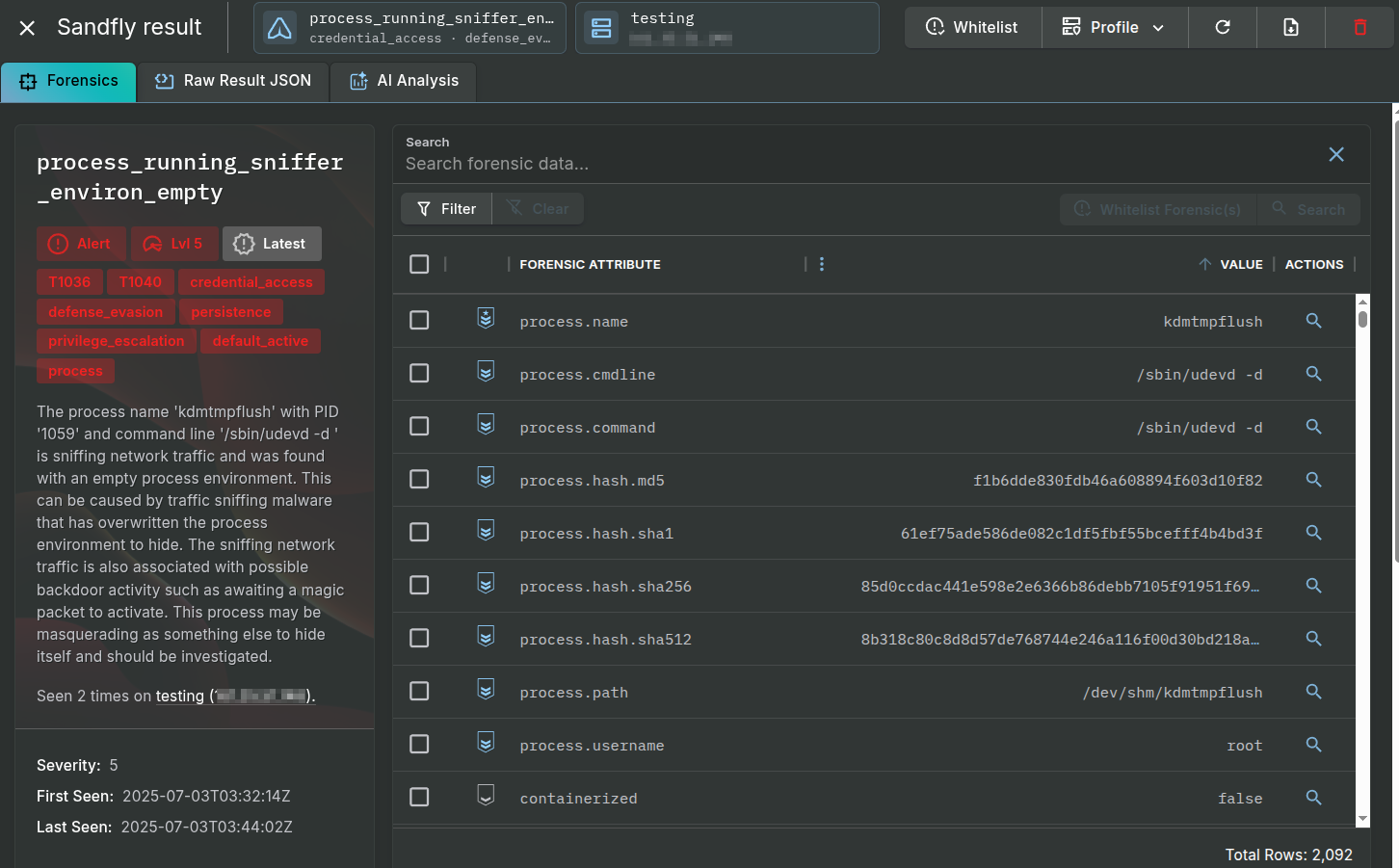Tick the select-all checkbox in the table header
This screenshot has width=1399, height=868.
(x=419, y=264)
